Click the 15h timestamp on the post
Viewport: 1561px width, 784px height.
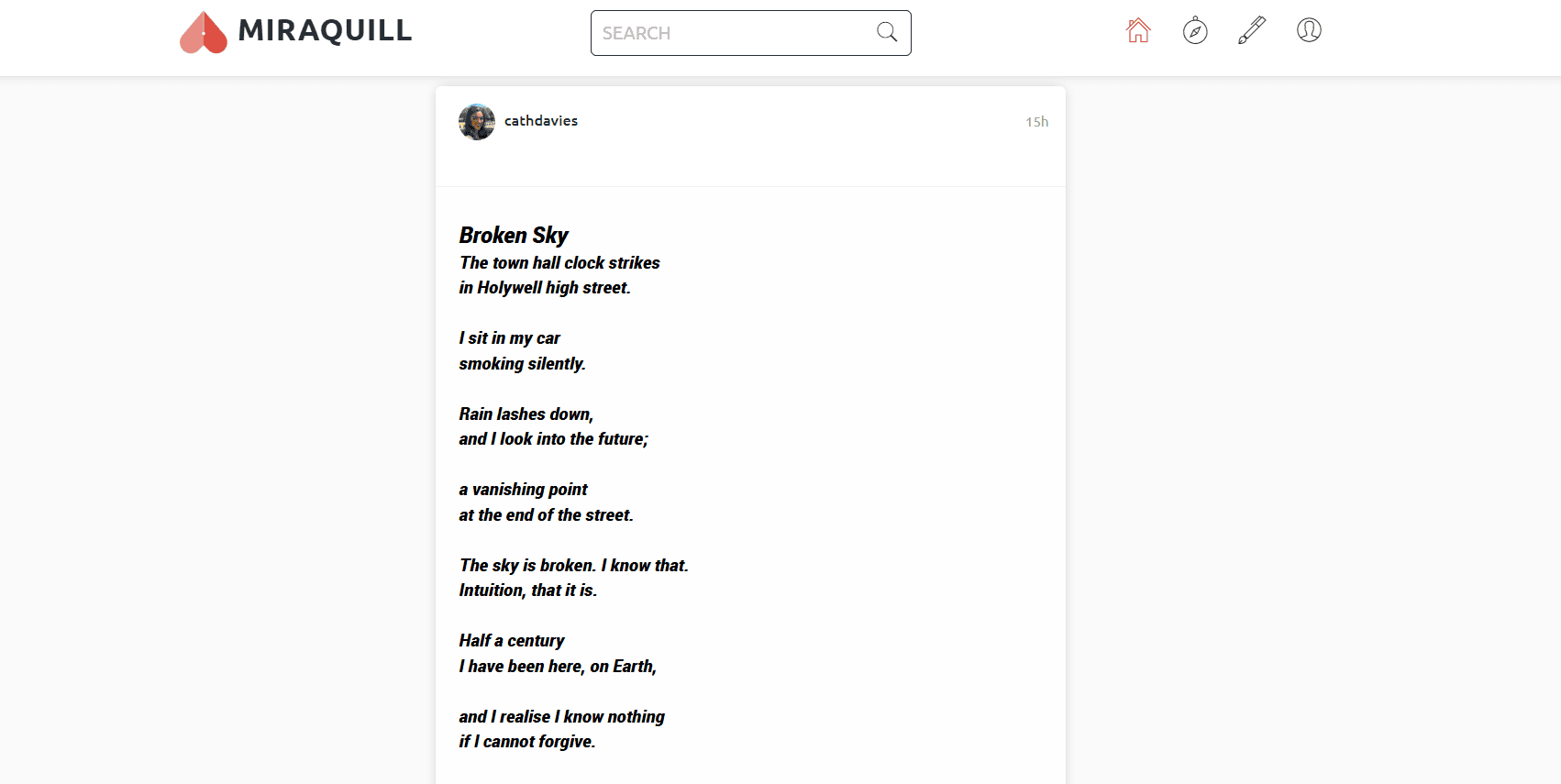tap(1036, 121)
